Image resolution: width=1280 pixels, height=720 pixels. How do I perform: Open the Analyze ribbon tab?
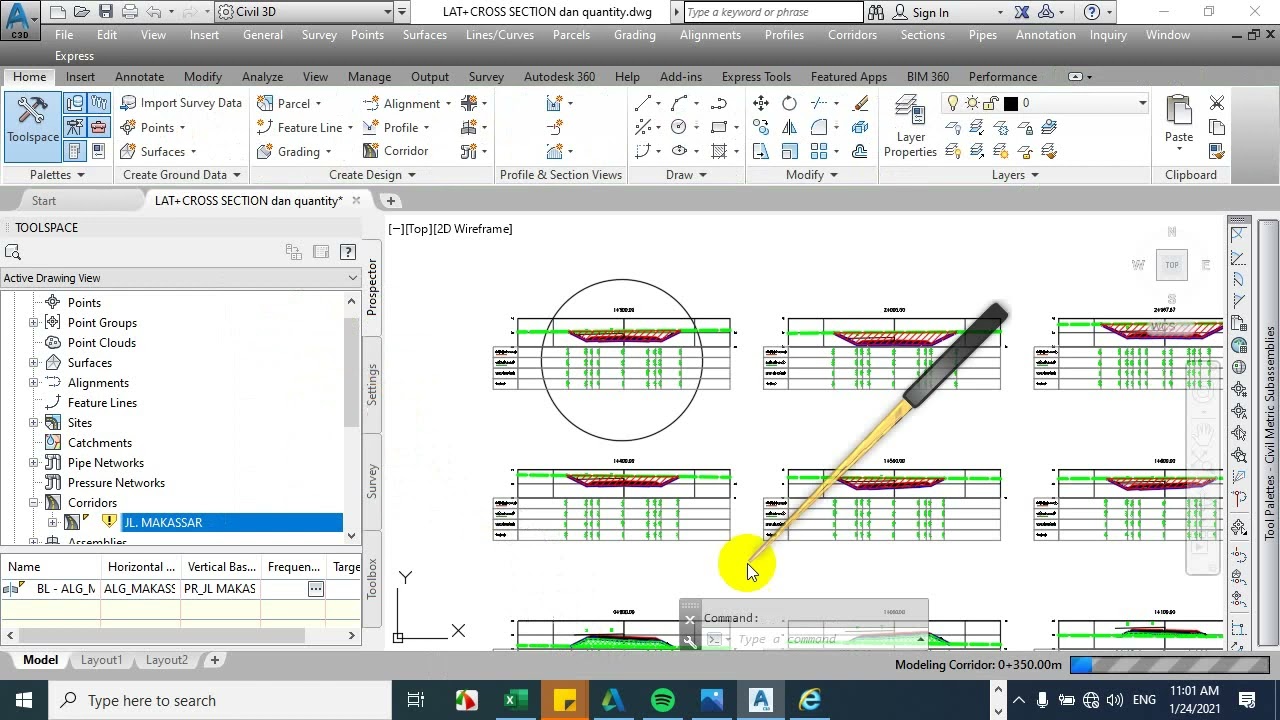(262, 77)
